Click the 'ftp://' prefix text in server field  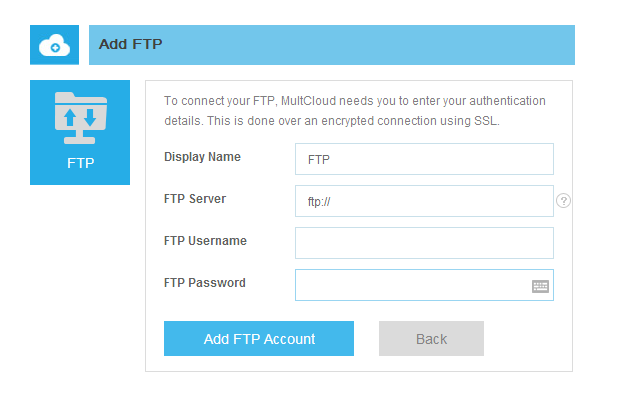click(319, 202)
